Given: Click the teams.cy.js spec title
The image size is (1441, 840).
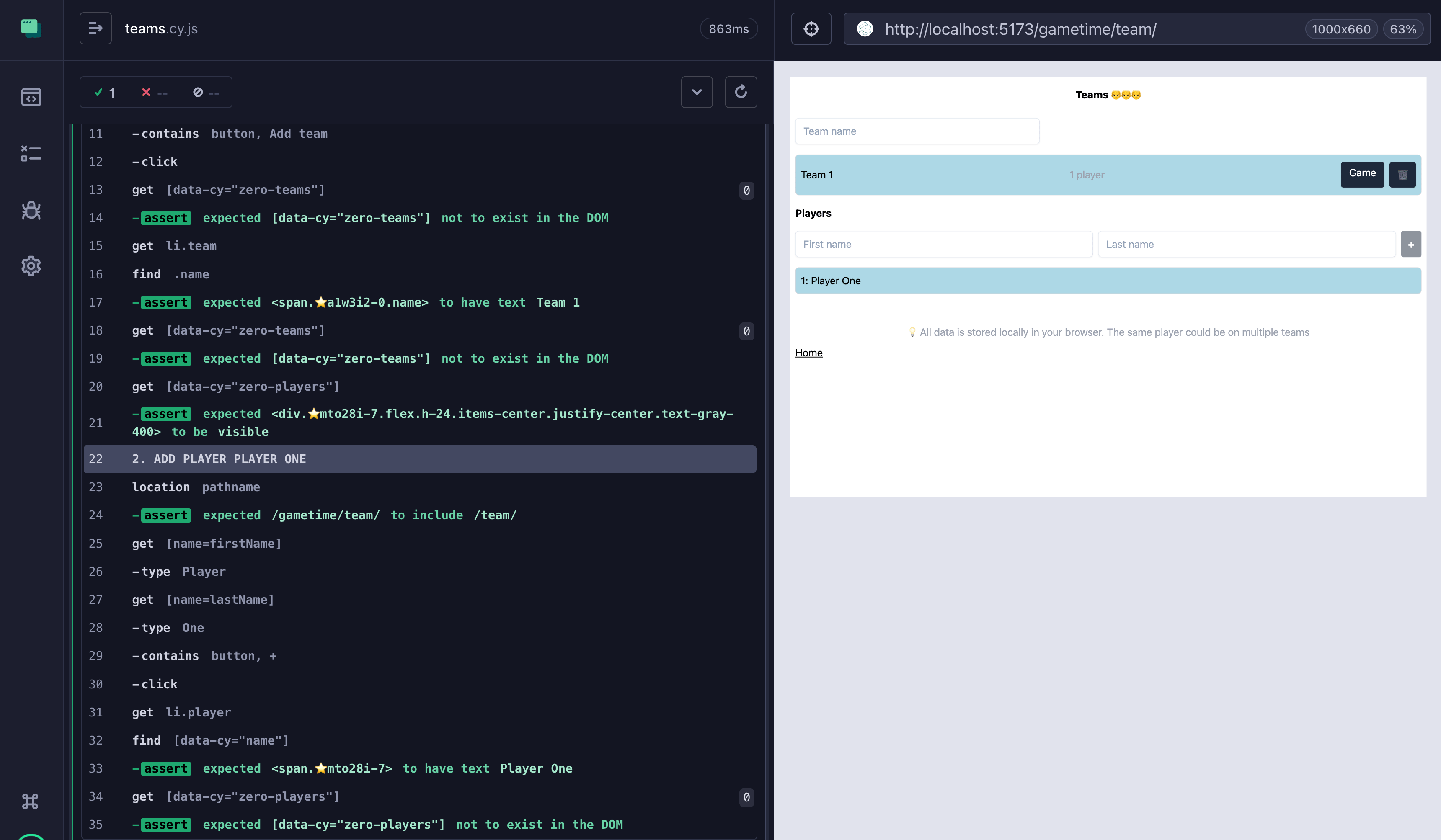Looking at the screenshot, I should tap(161, 28).
